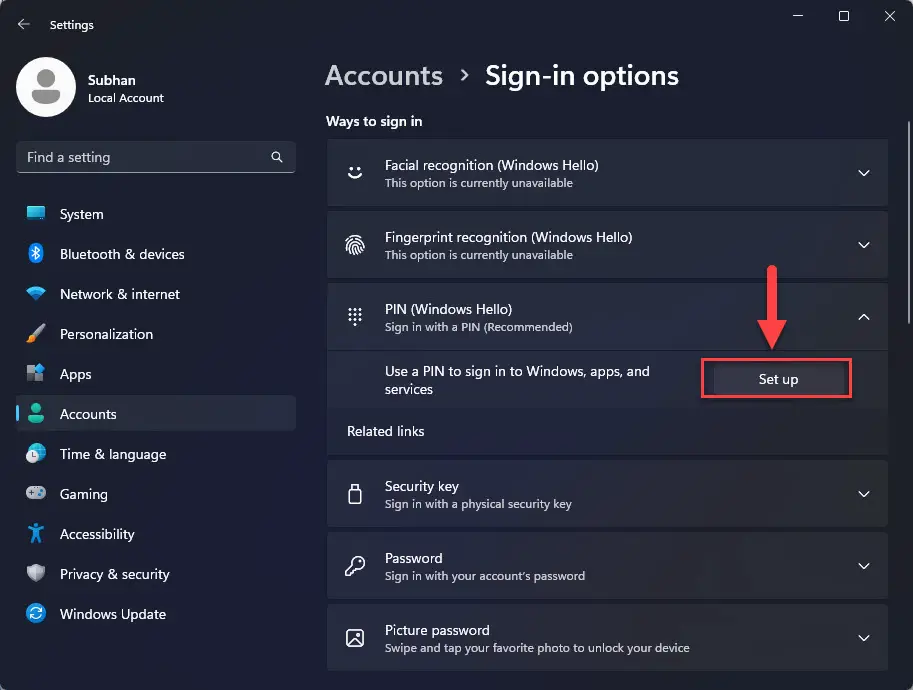913x690 pixels.
Task: Click the Find a setting search box
Action: point(156,157)
